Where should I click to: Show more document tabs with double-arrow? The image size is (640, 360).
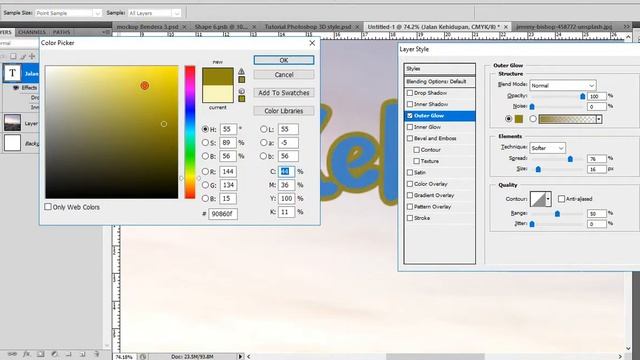pos(627,27)
